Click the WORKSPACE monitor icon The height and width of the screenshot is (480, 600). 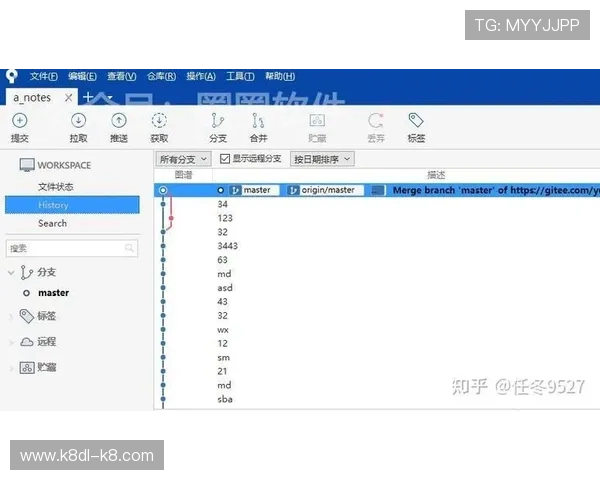tap(27, 165)
